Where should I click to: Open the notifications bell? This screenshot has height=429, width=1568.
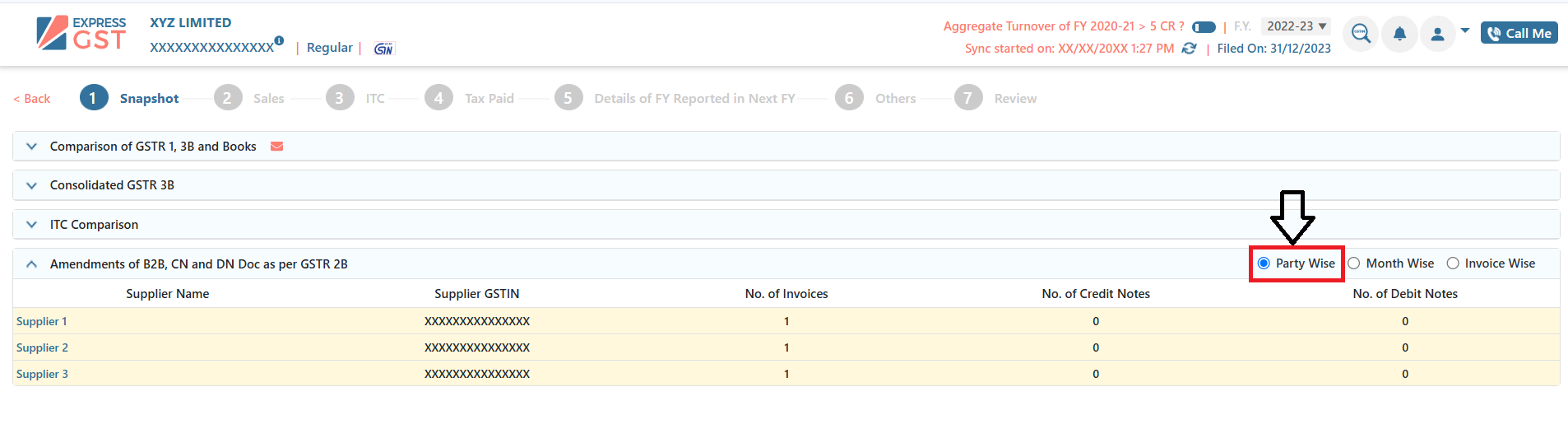coord(1399,34)
